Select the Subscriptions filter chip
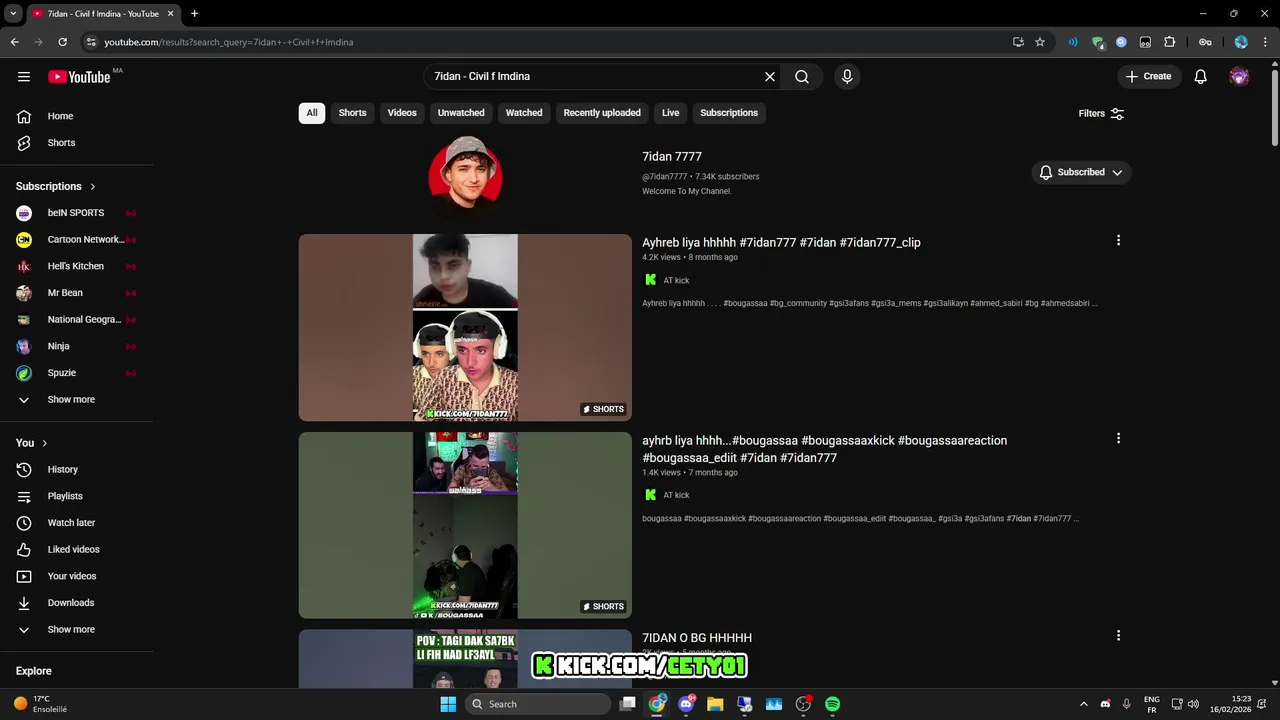The width and height of the screenshot is (1280, 720). (729, 113)
